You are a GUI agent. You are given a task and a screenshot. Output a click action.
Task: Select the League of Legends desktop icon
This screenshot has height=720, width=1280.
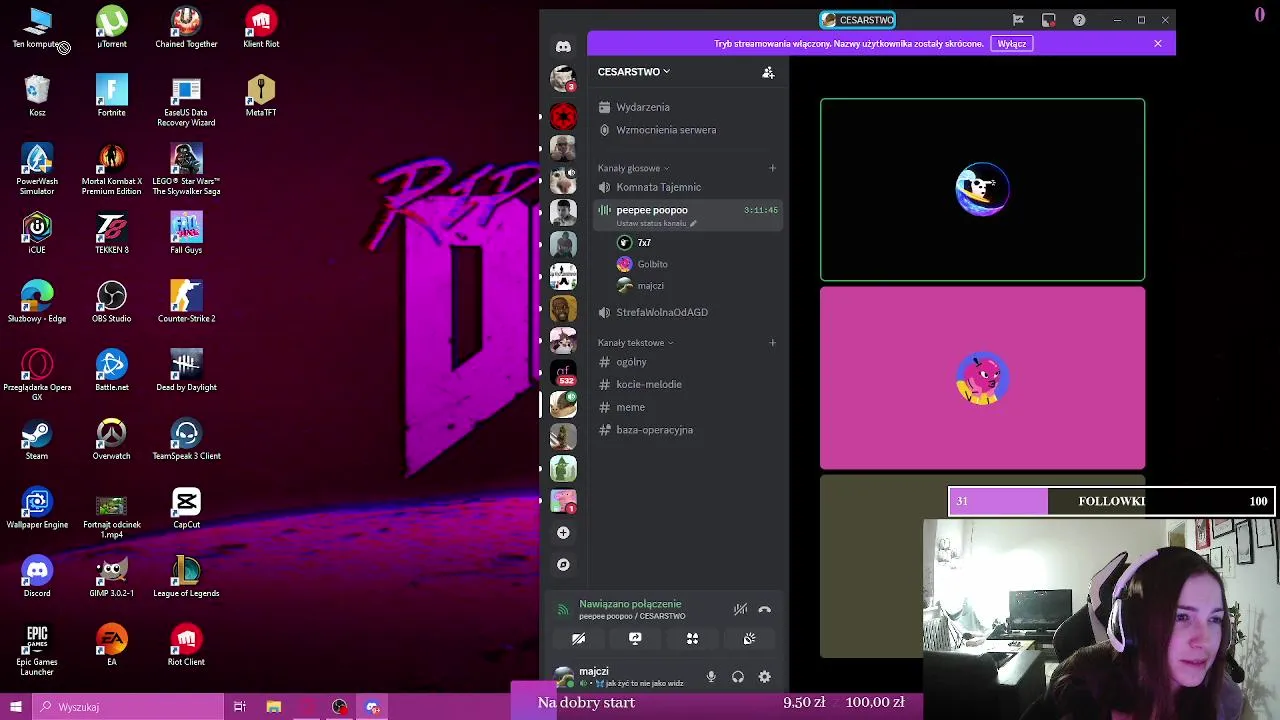pyautogui.click(x=186, y=577)
